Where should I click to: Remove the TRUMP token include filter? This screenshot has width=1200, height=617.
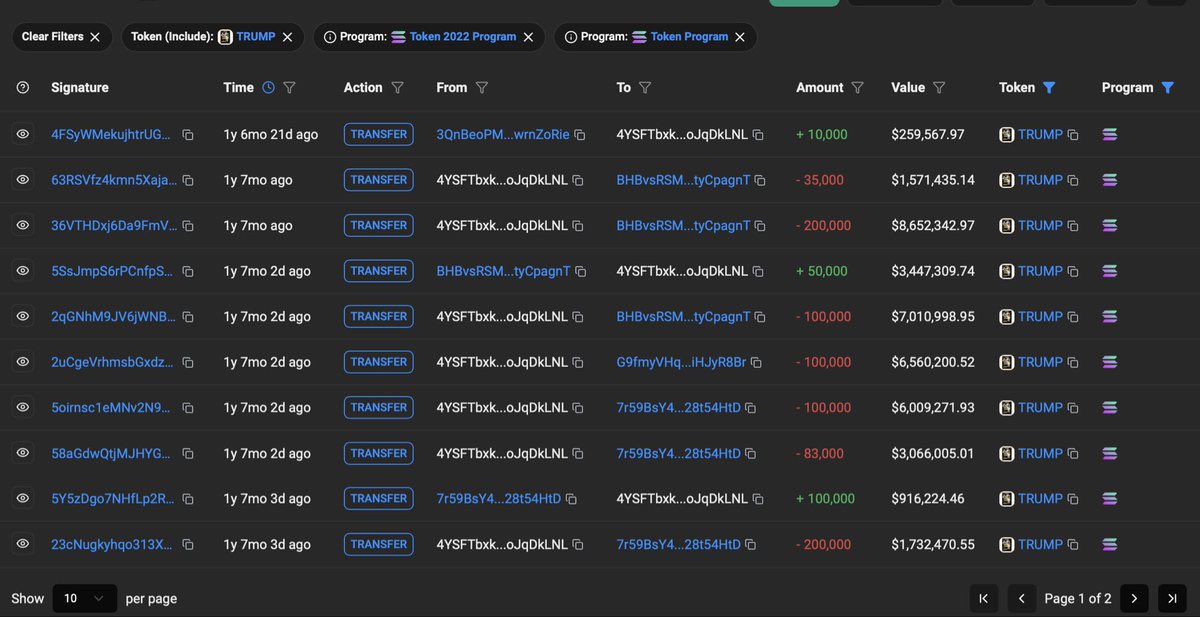click(x=287, y=37)
